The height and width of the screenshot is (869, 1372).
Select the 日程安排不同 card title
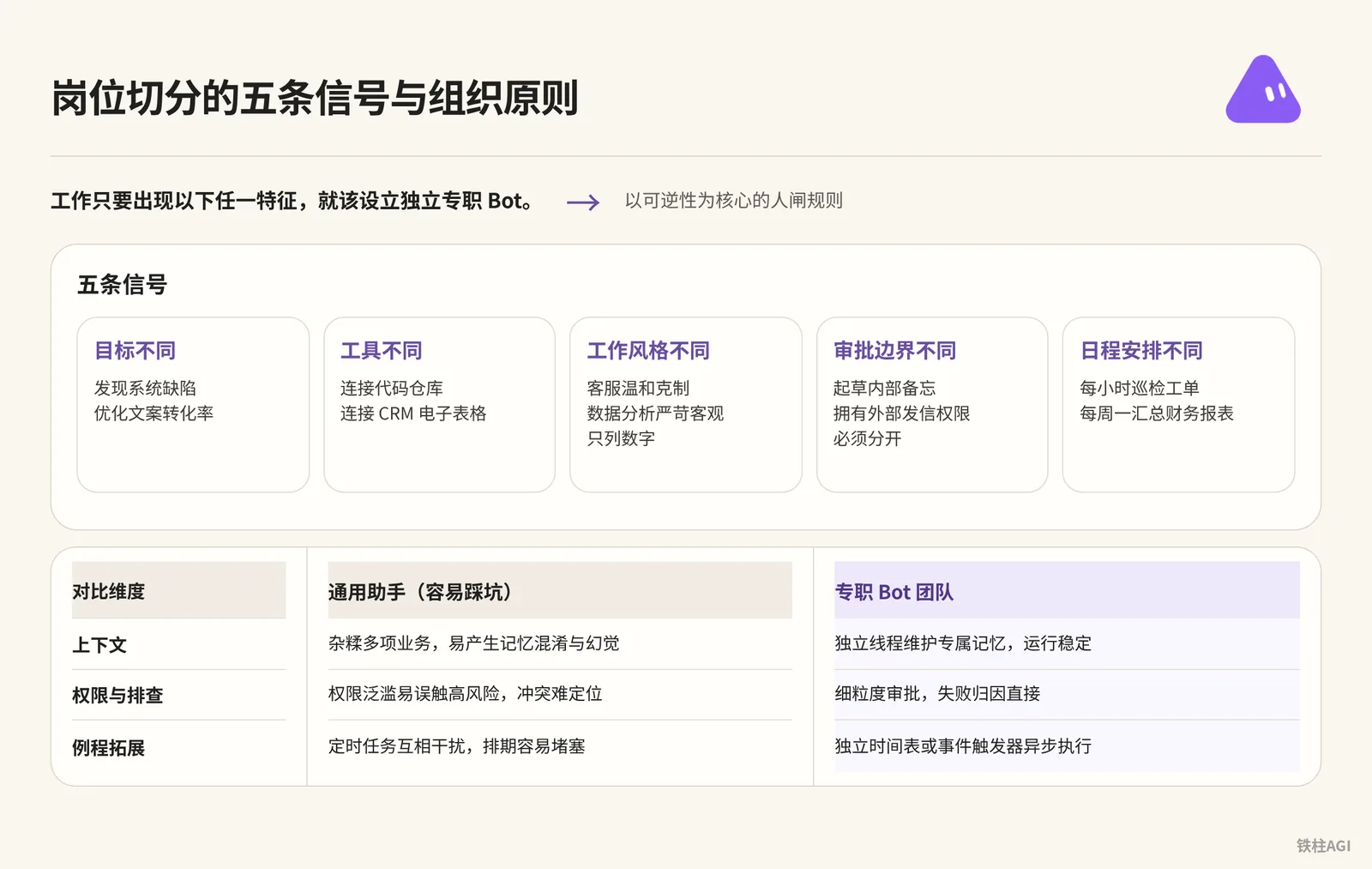[1141, 351]
